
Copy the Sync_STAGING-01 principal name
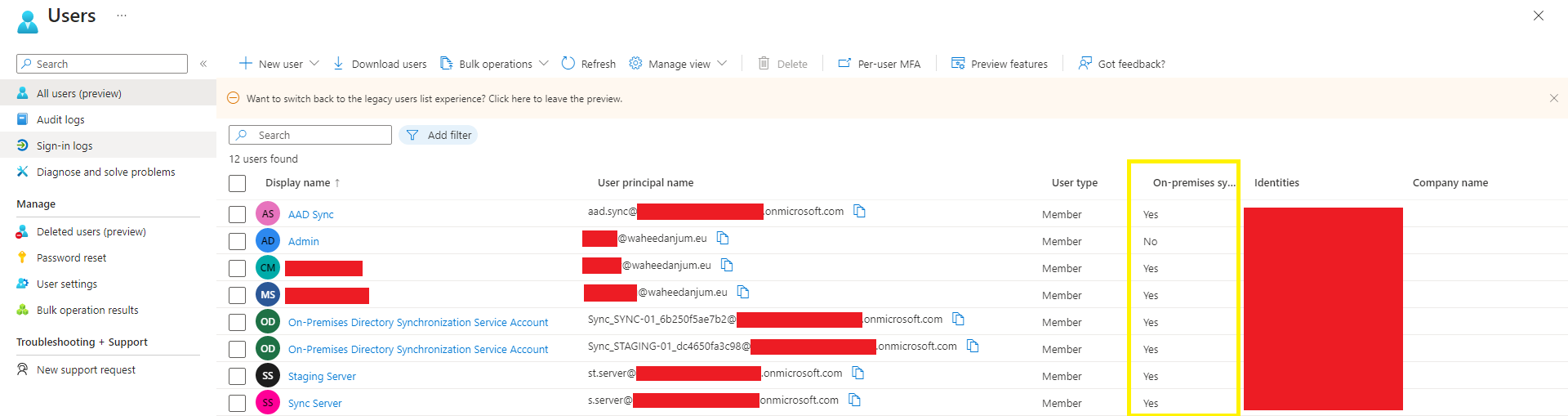click(973, 346)
